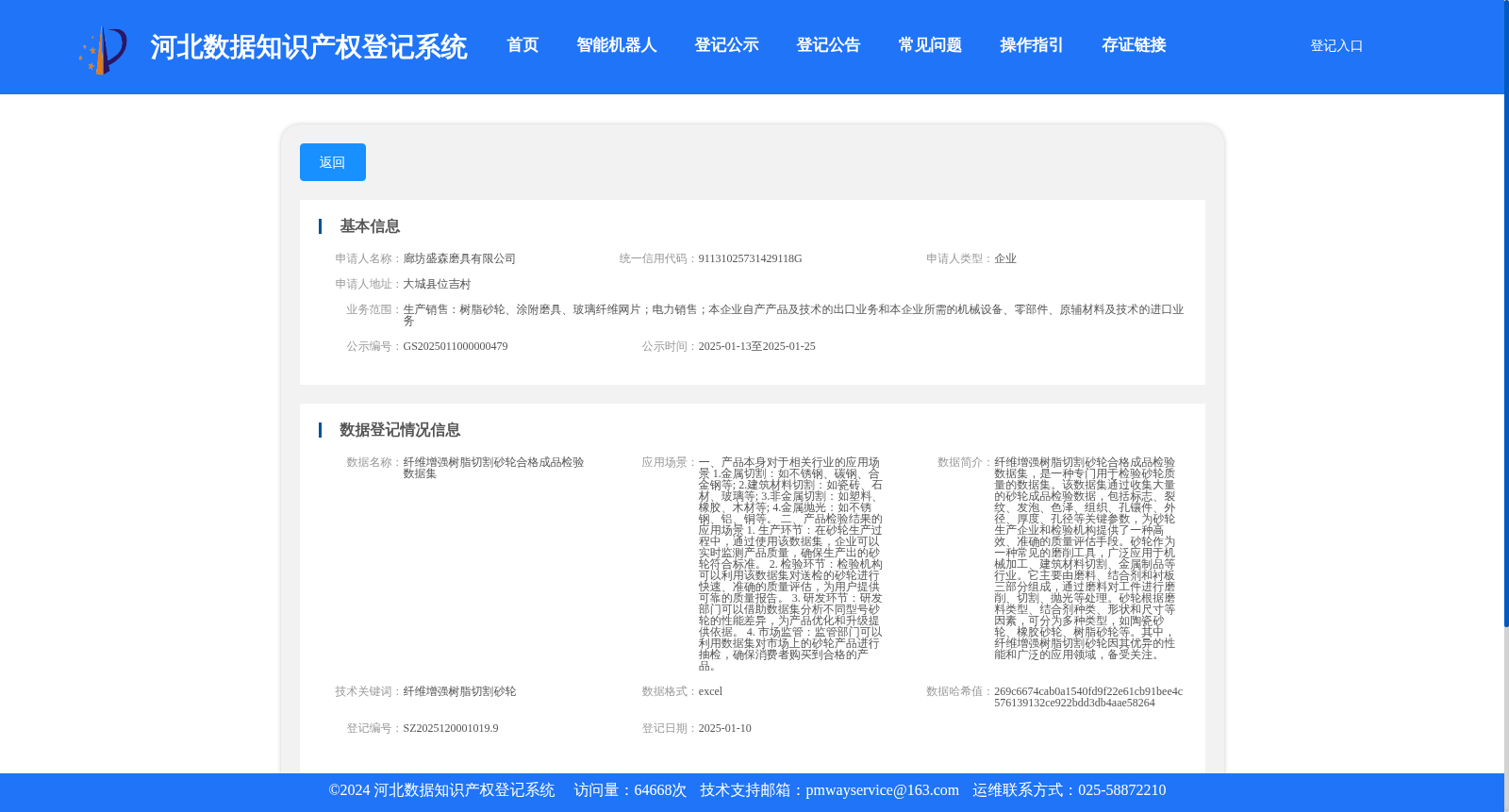Open 存证链接 menu item
Screen dimensions: 1509x812
point(1134,45)
